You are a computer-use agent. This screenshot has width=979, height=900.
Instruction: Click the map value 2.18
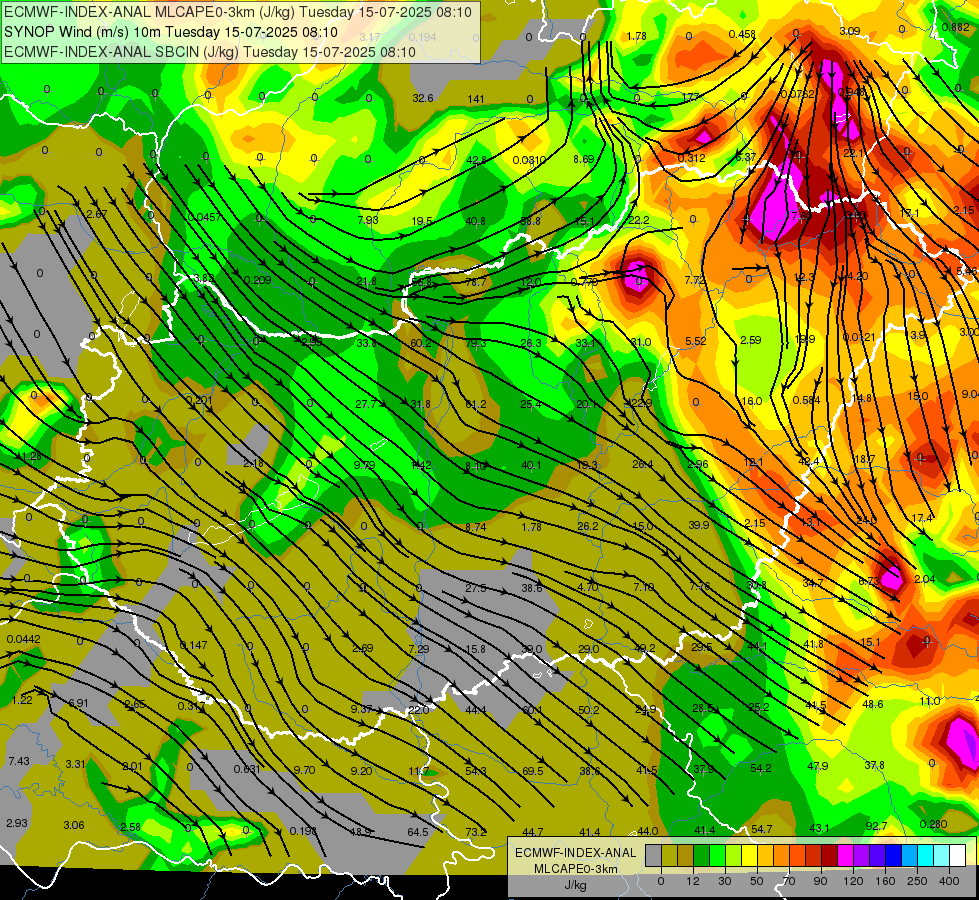coord(253,463)
